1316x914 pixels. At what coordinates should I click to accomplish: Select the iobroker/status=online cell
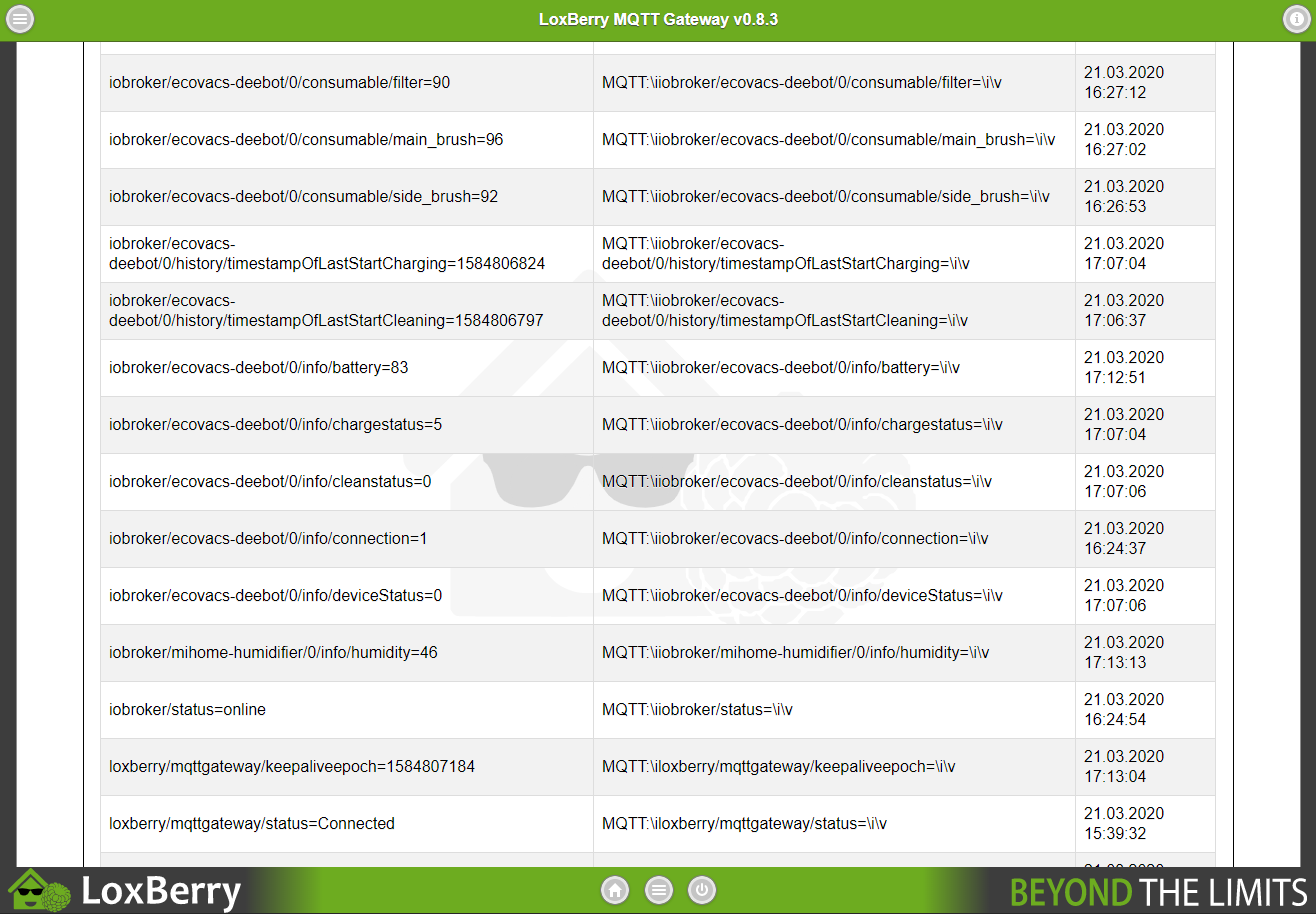[347, 710]
